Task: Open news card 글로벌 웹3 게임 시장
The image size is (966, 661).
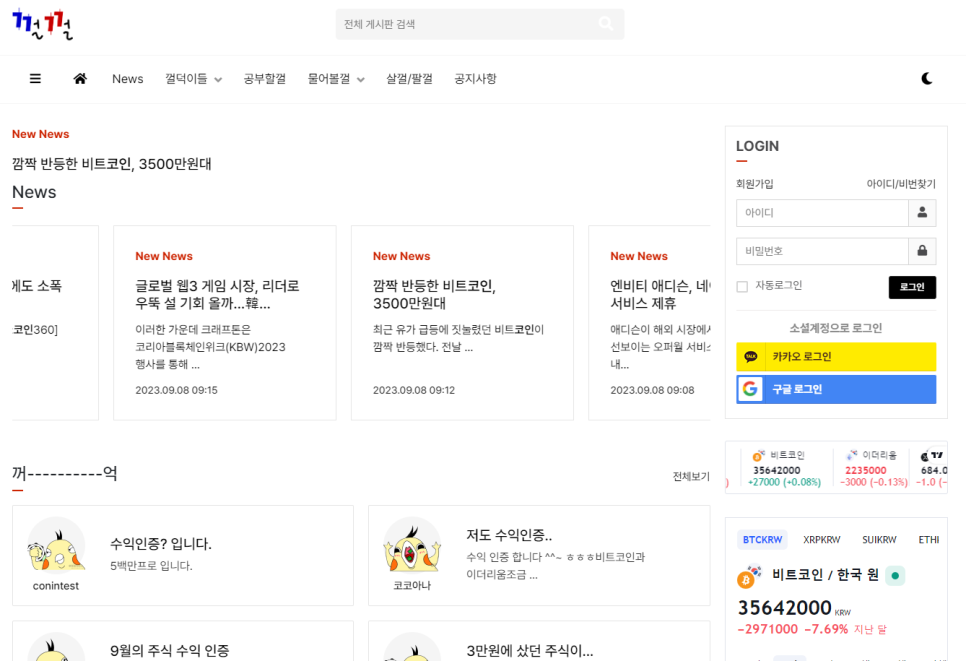Action: (x=225, y=323)
